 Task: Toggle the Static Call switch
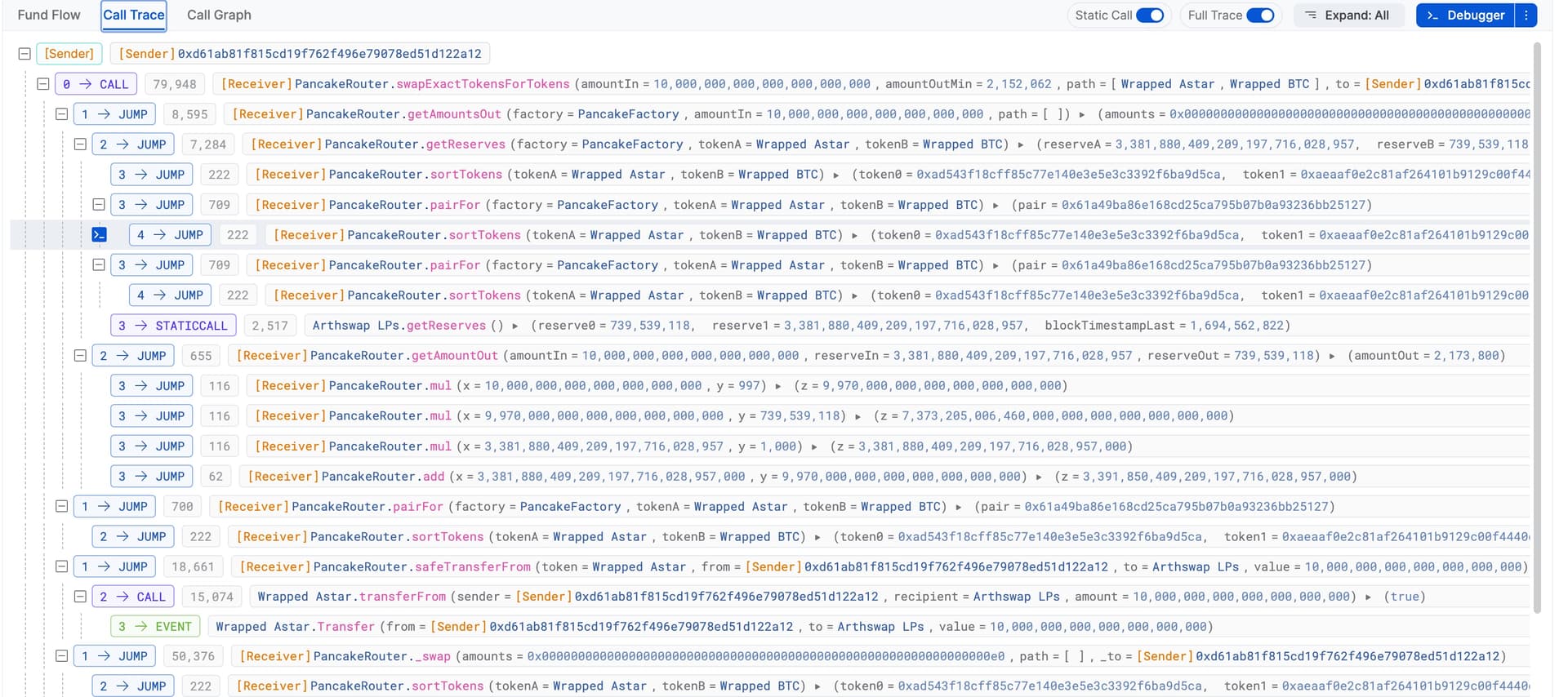point(1150,16)
